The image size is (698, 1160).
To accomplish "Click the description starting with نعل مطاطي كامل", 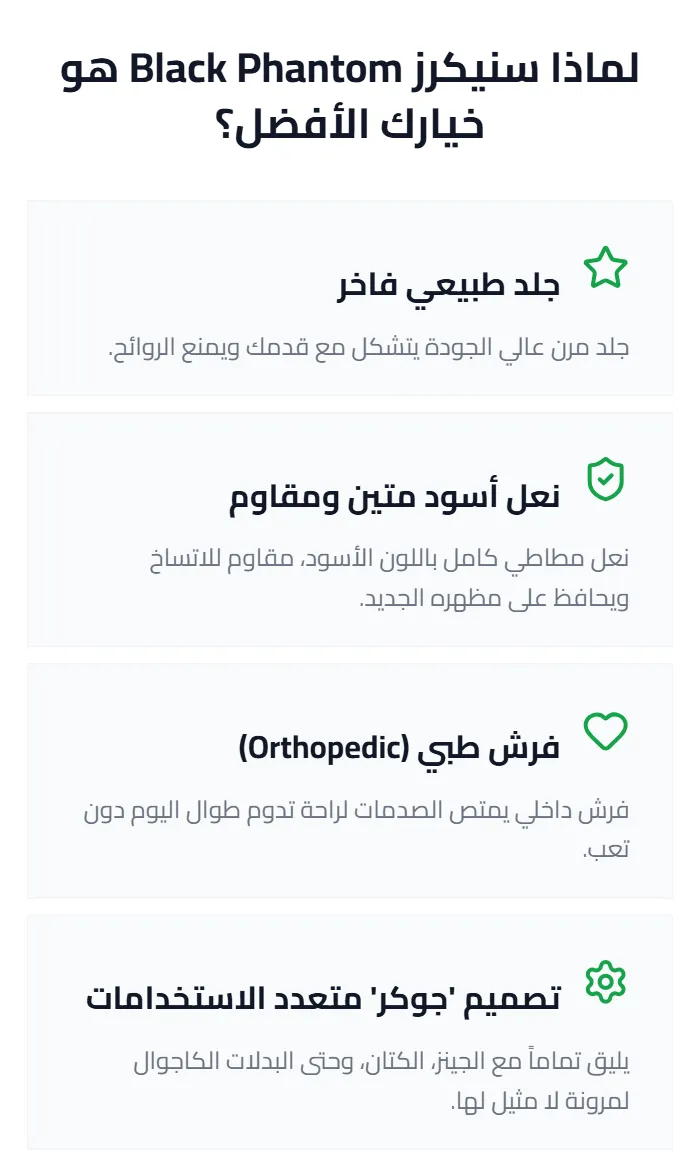I will tap(388, 578).
